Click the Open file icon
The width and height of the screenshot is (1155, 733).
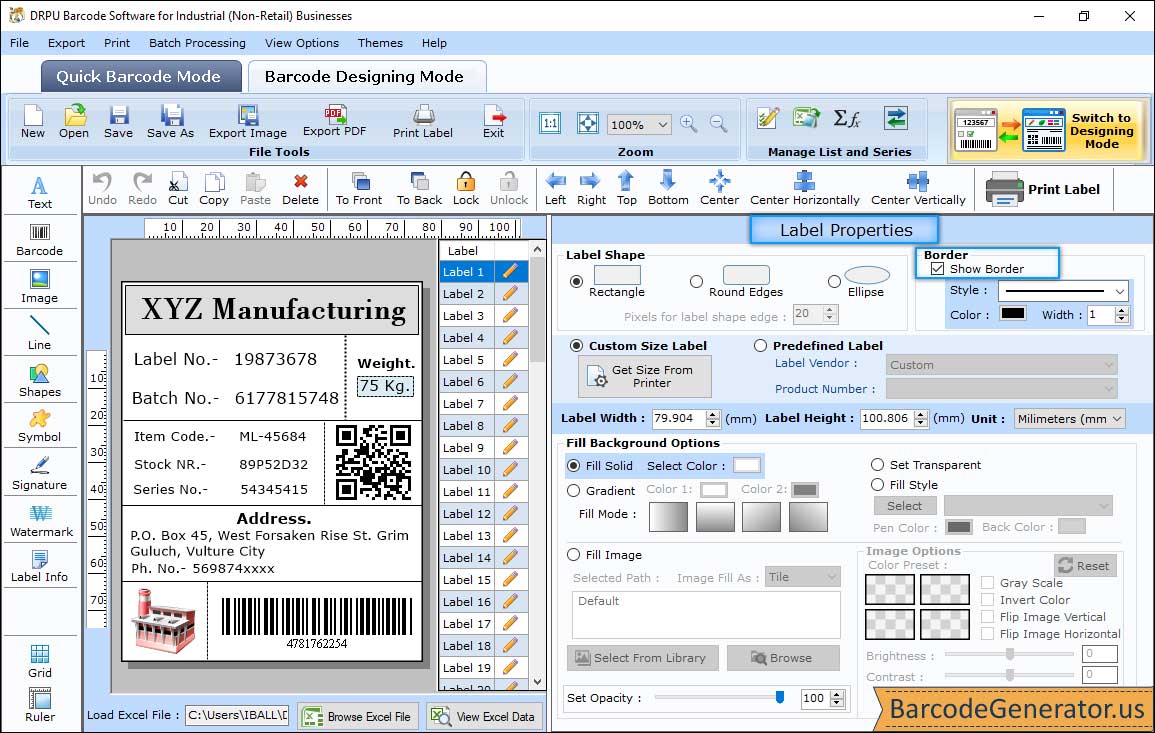coord(74,122)
